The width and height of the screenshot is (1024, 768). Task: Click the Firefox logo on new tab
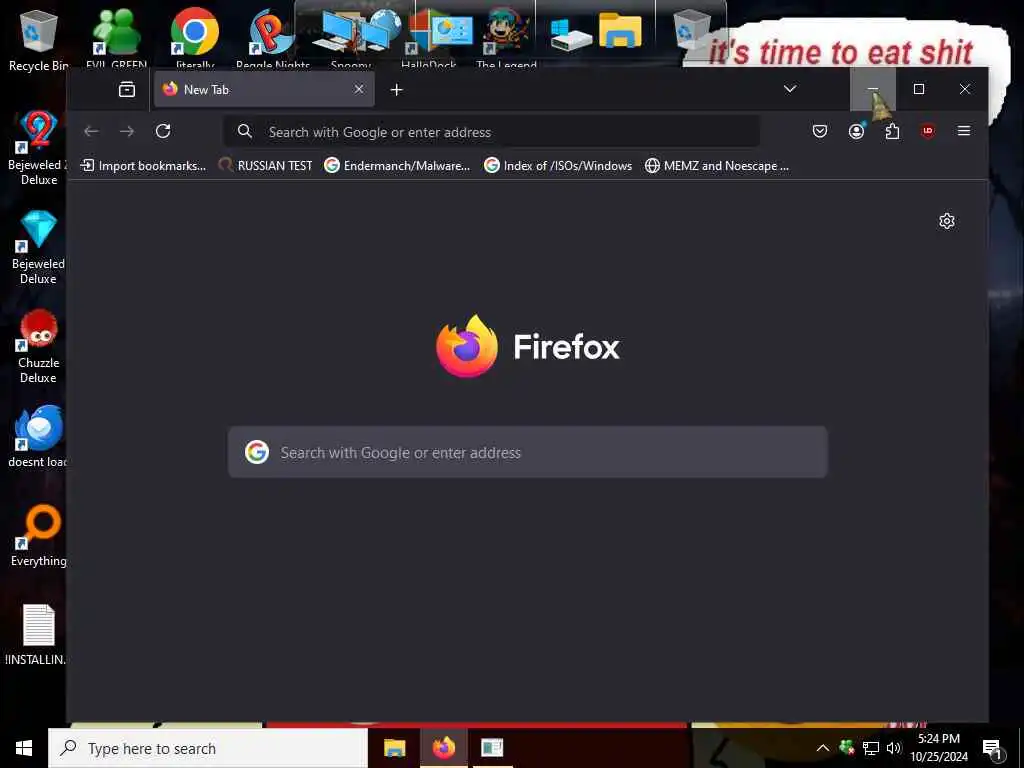click(x=466, y=346)
